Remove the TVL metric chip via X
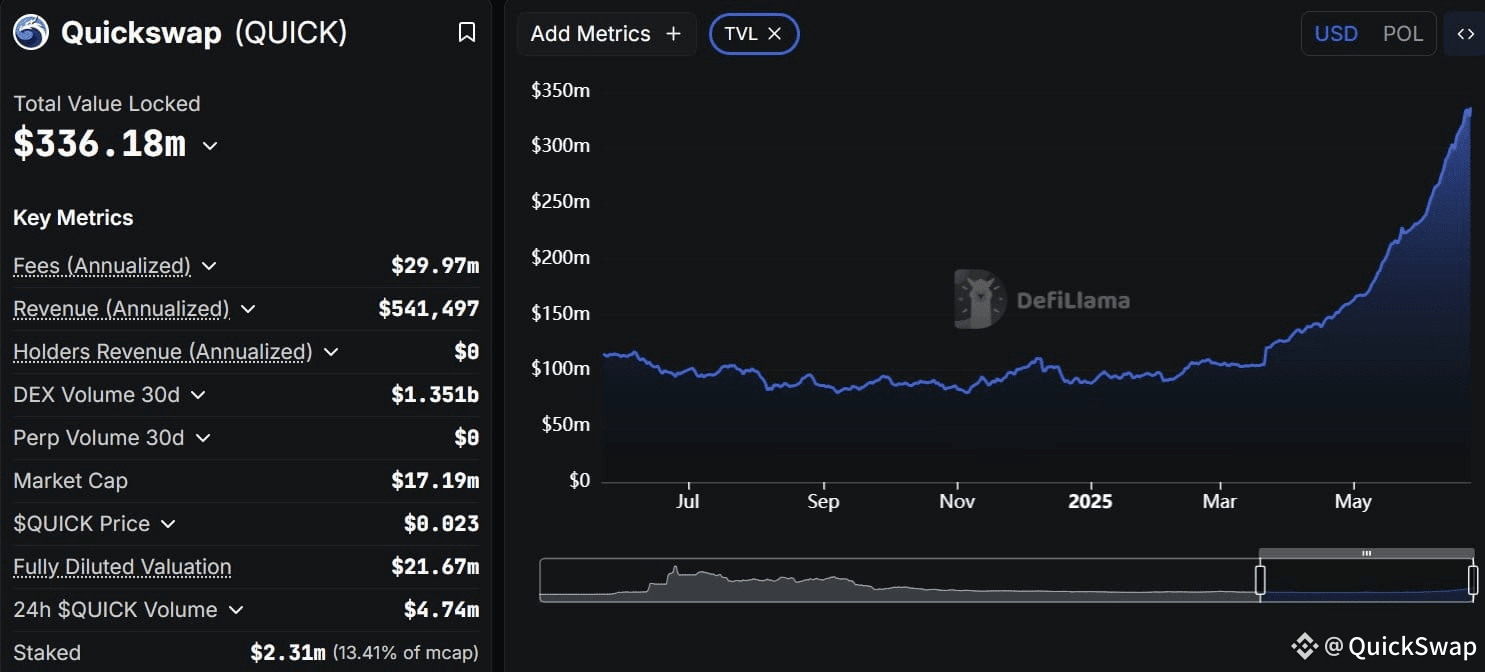The width and height of the screenshot is (1485, 672). [x=774, y=34]
